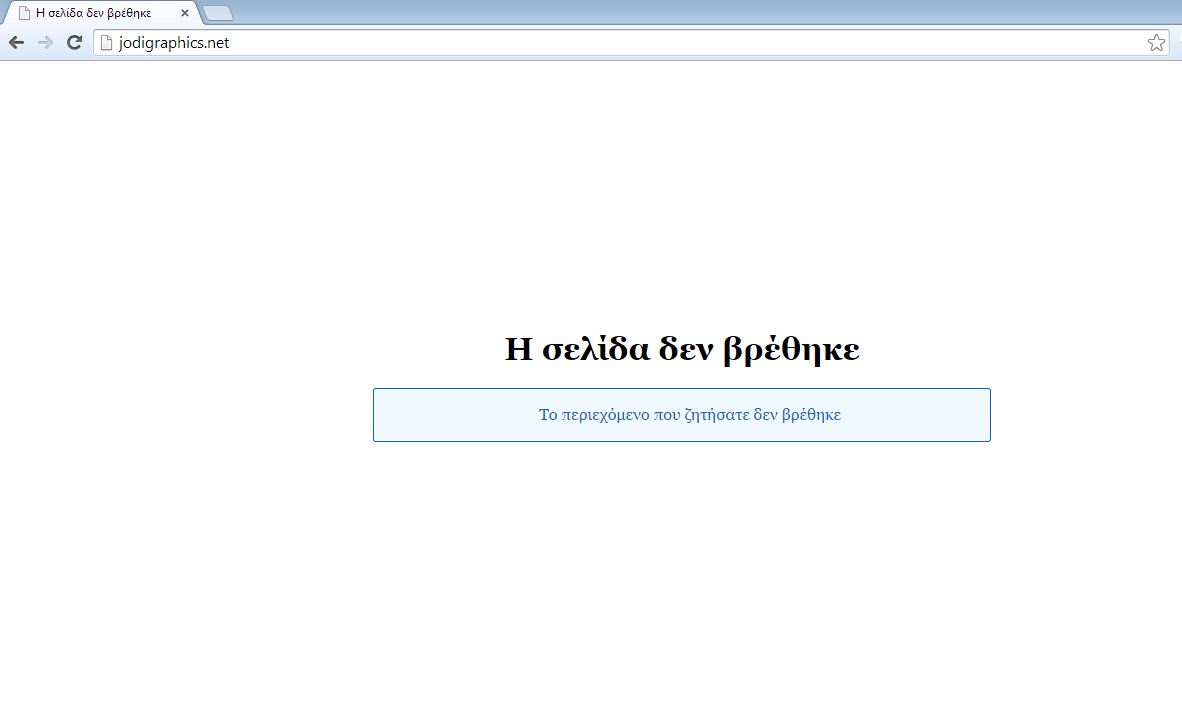This screenshot has width=1182, height=726.
Task: Click the browser Back arrow
Action: pyautogui.click(x=16, y=42)
